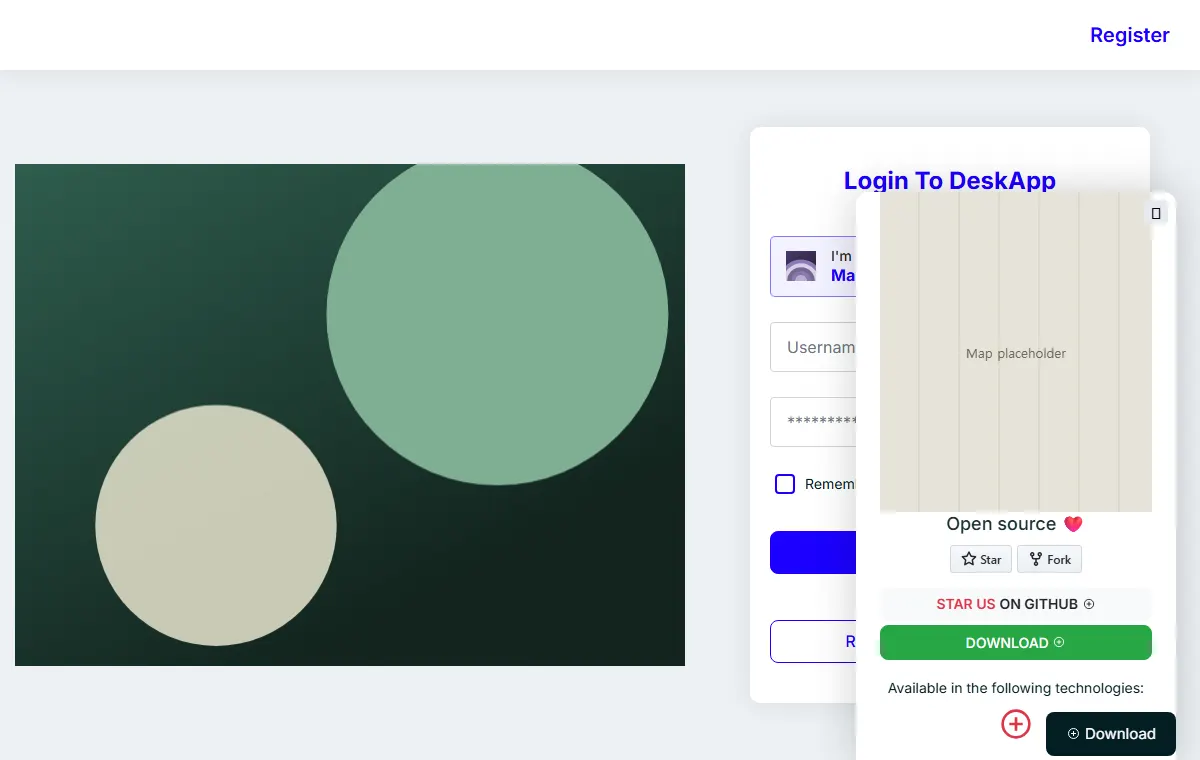This screenshot has width=1200, height=760.
Task: Close the Open source promo popup
Action: 1156,213
